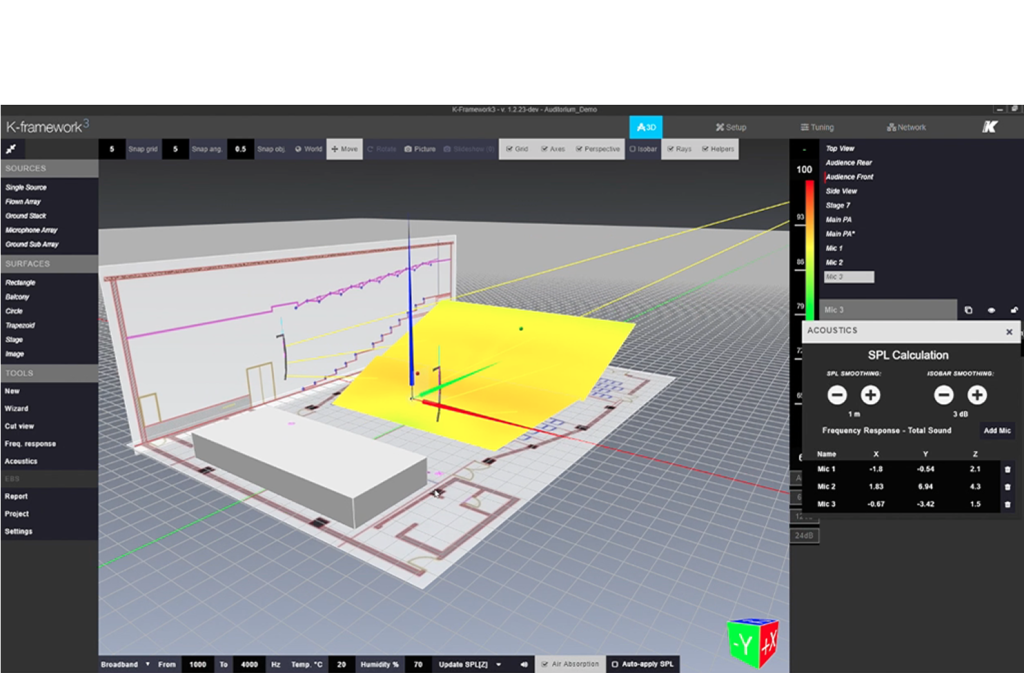
Task: Click the Humidity % input field
Action: [x=417, y=664]
